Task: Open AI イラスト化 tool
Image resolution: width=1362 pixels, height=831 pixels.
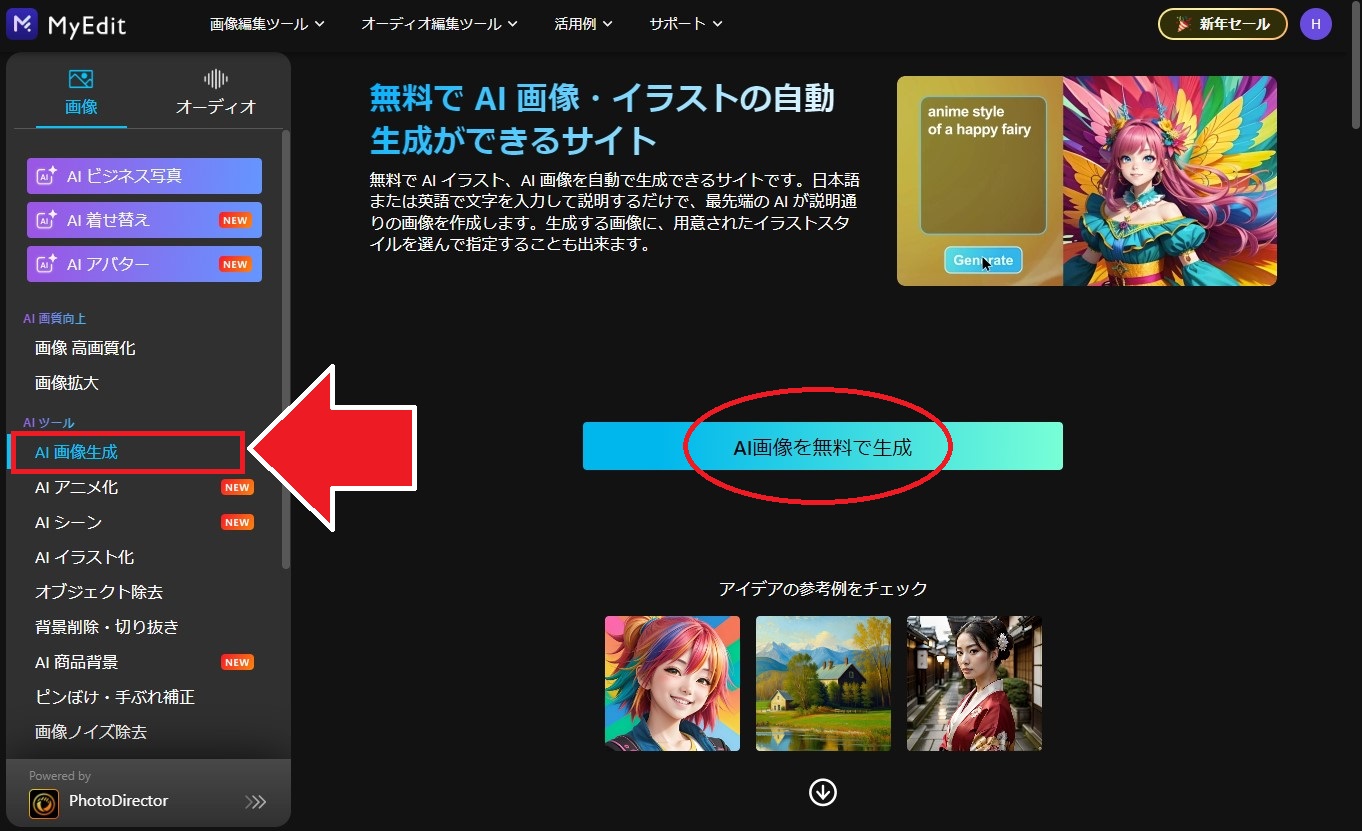Action: pos(85,557)
